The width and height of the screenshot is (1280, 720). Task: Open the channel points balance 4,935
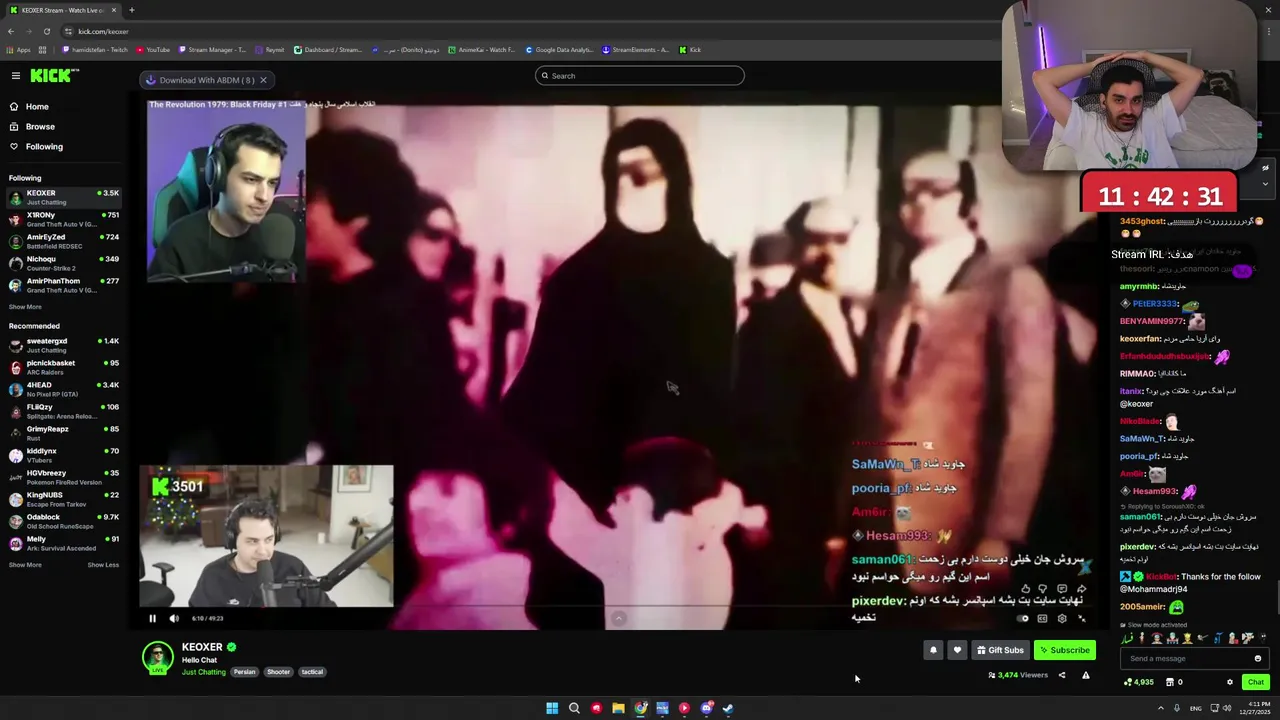1139,682
